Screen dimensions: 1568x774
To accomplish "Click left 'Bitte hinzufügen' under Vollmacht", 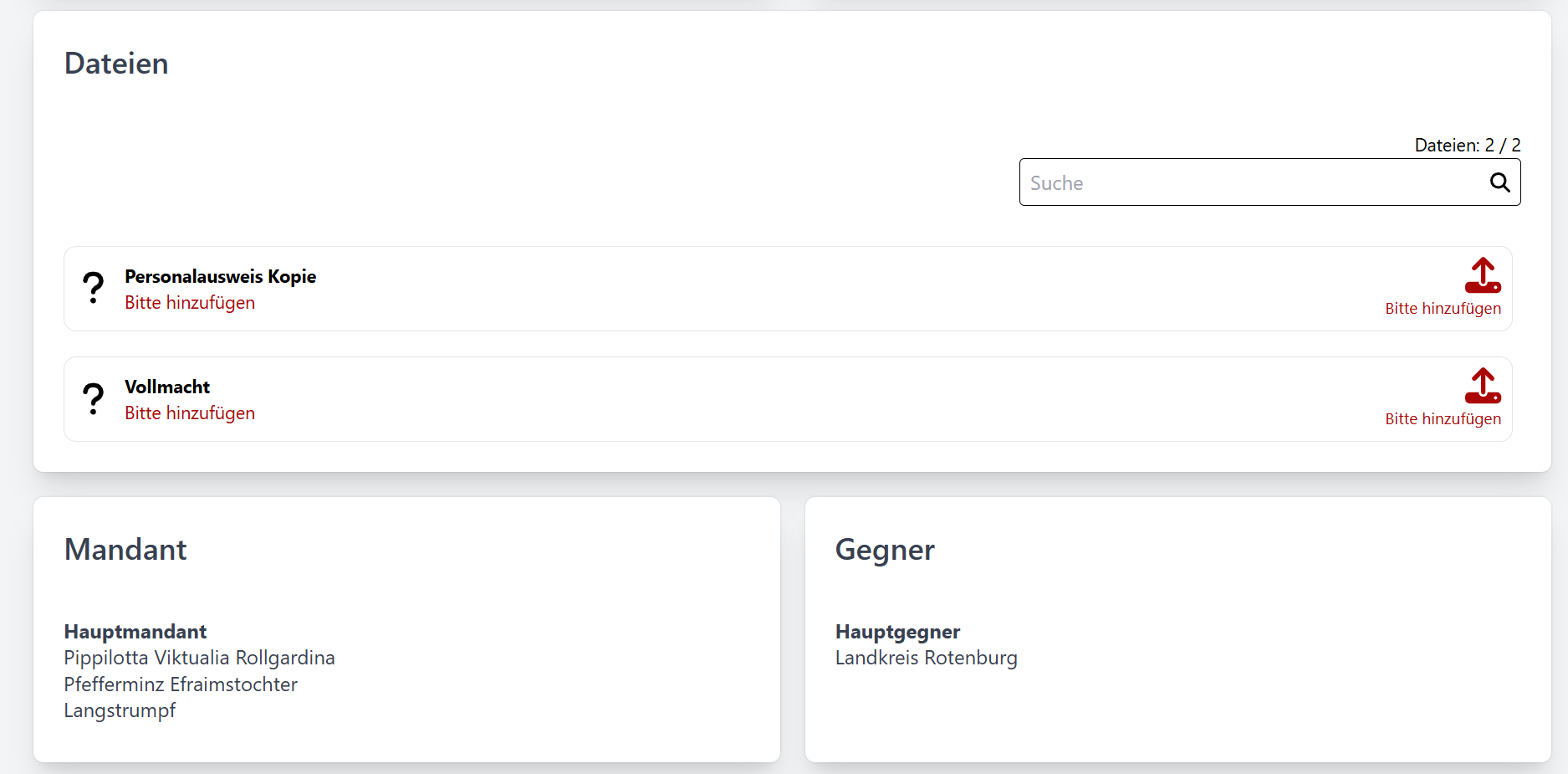I will [x=190, y=413].
